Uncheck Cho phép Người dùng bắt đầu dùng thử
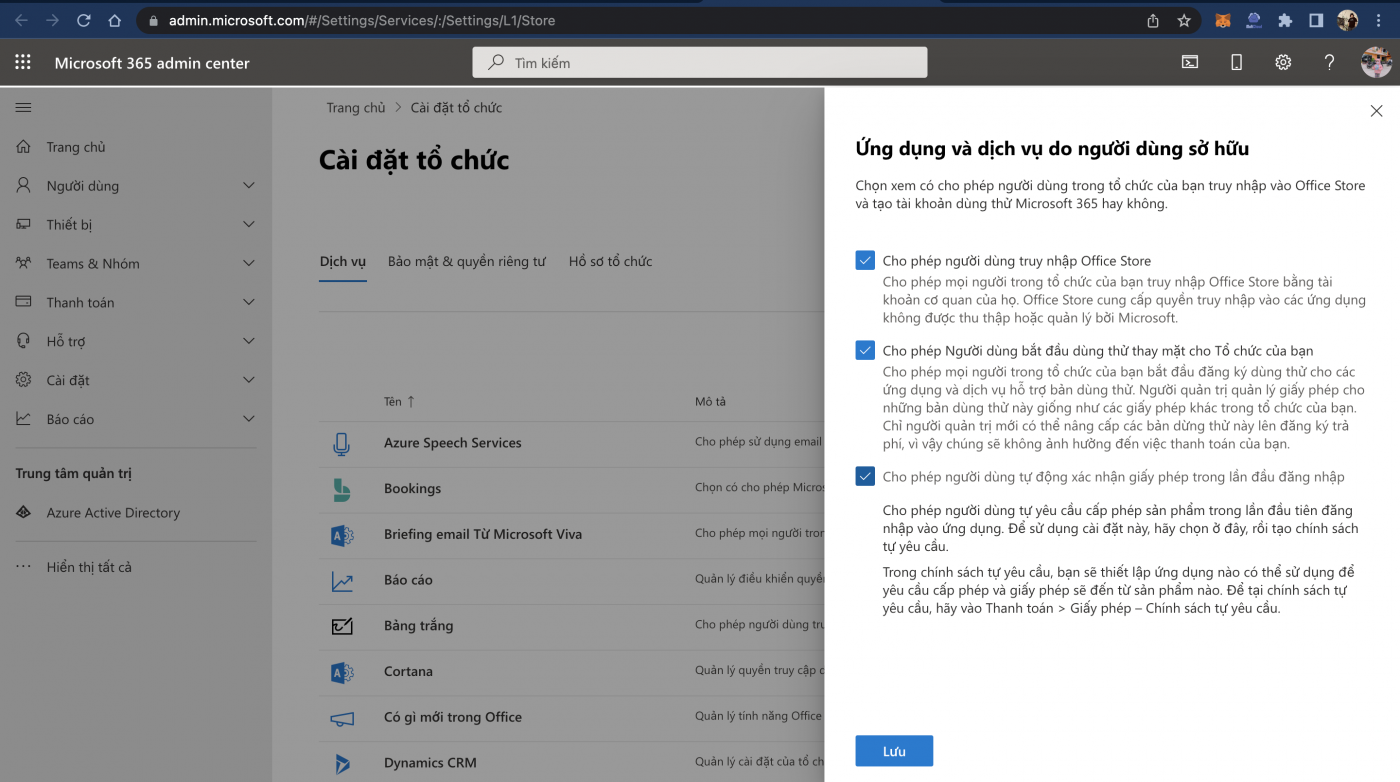The image size is (1400, 782). (865, 350)
